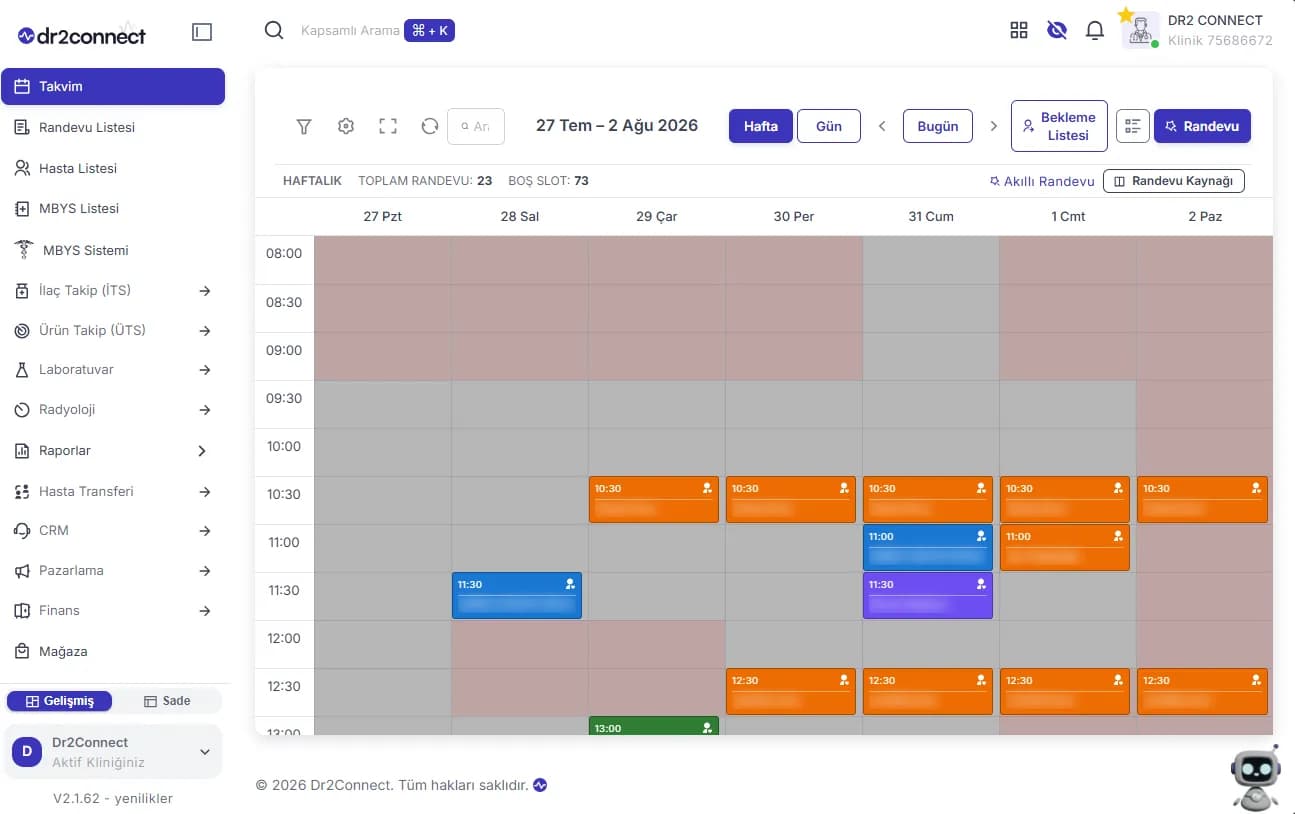The height and width of the screenshot is (814, 1295).
Task: Expand the Raporlar submenu chevron
Action: click(x=202, y=451)
